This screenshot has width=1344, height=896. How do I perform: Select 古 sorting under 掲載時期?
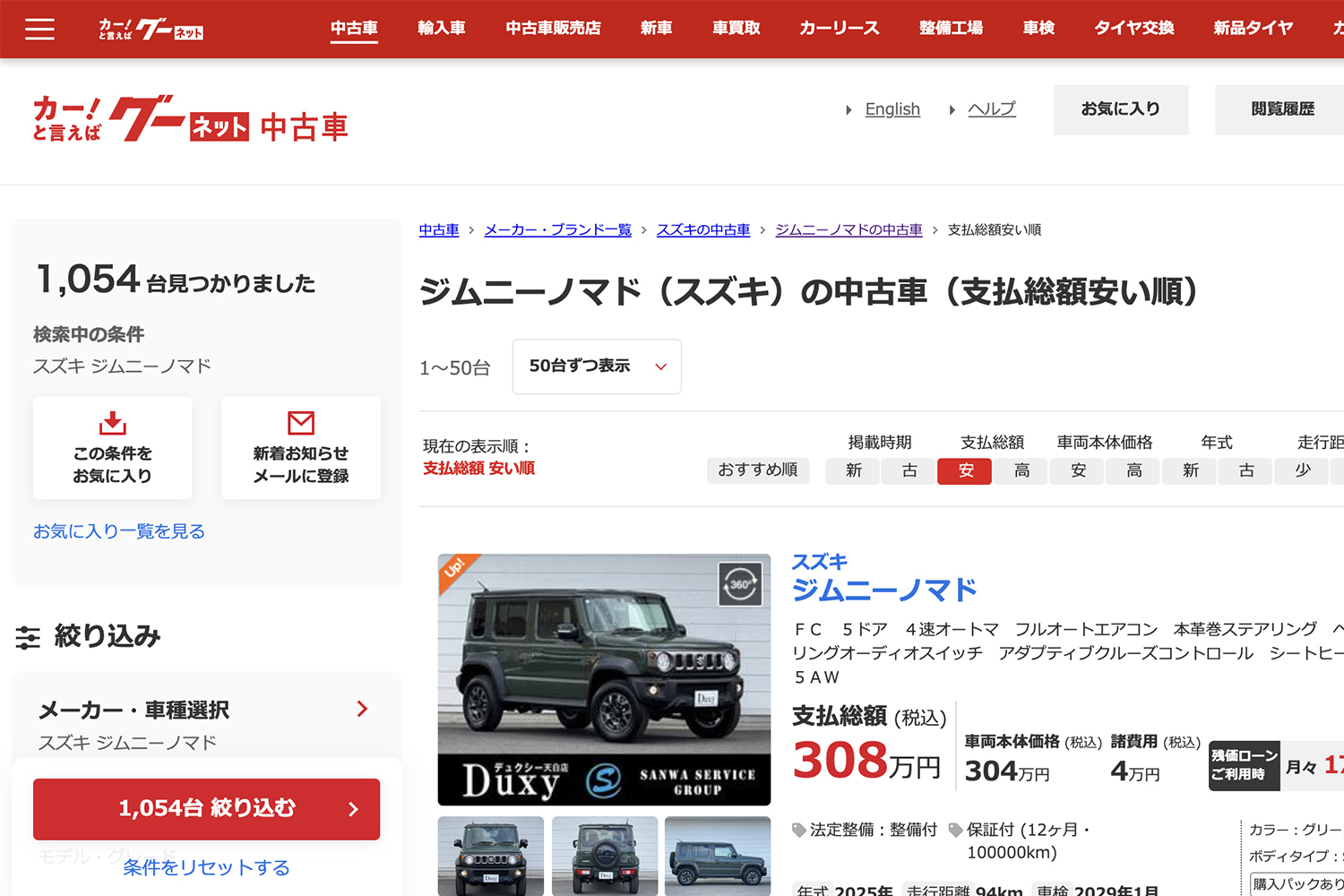pyautogui.click(x=908, y=470)
